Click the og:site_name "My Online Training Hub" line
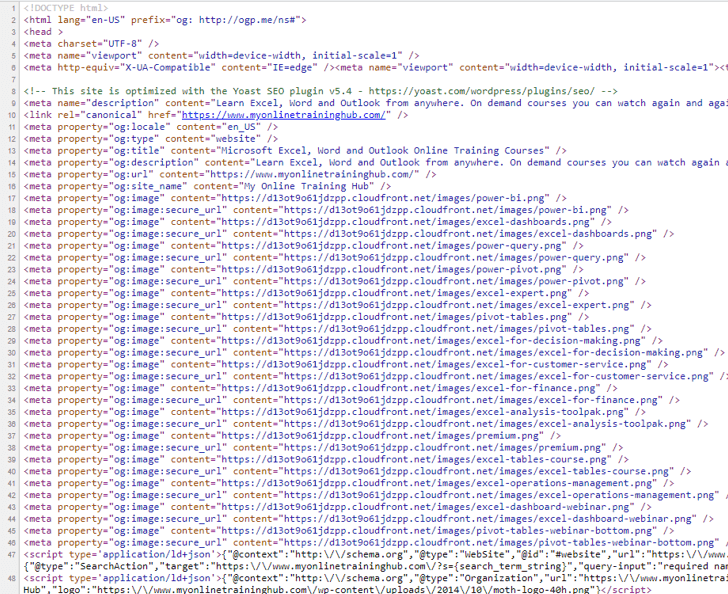The width and height of the screenshot is (728, 594). [x=208, y=186]
